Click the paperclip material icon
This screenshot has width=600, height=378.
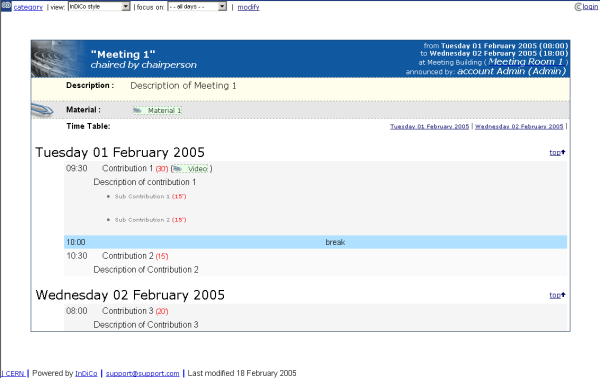[42, 110]
